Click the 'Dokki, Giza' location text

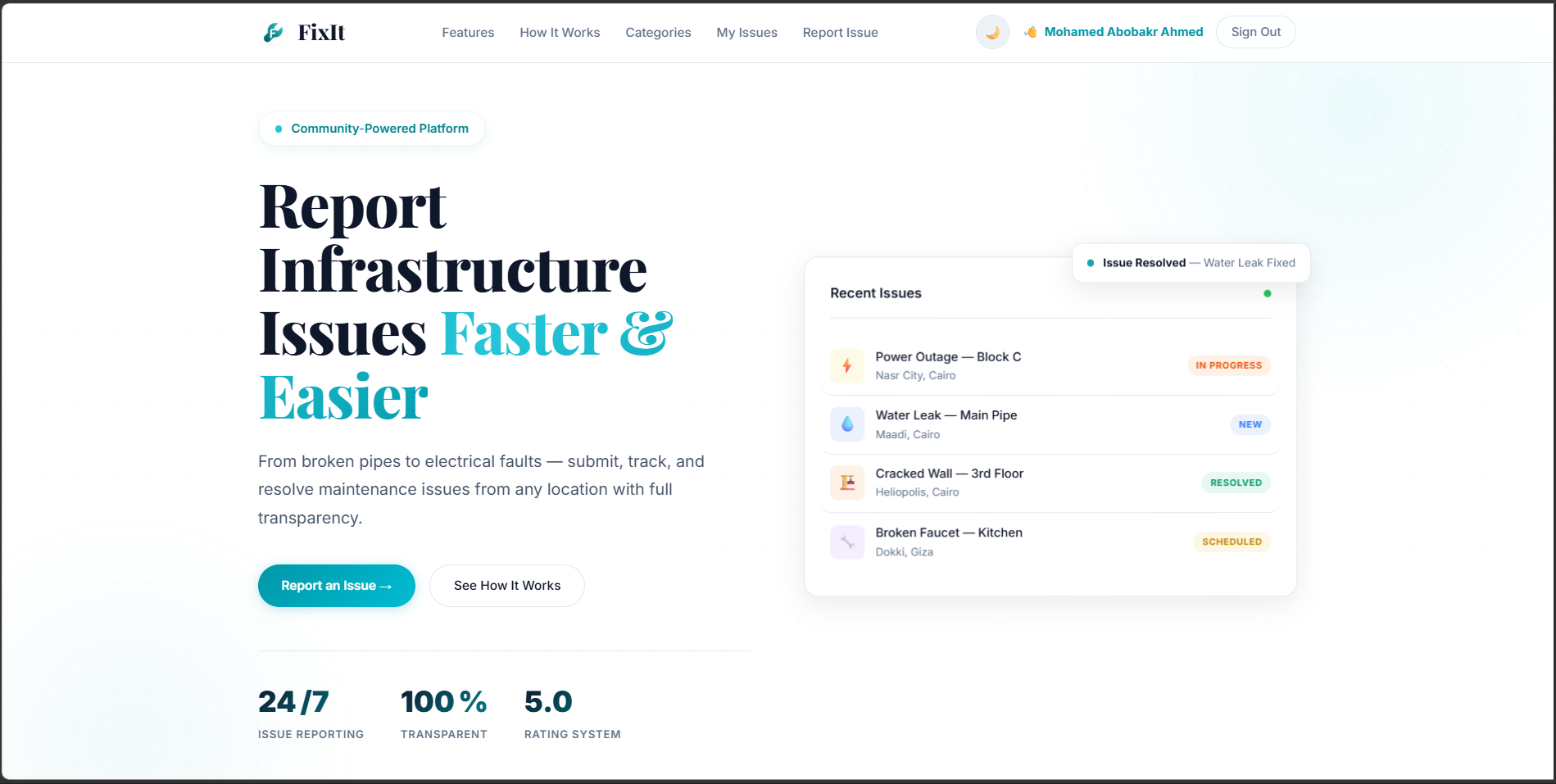pyautogui.click(x=905, y=552)
